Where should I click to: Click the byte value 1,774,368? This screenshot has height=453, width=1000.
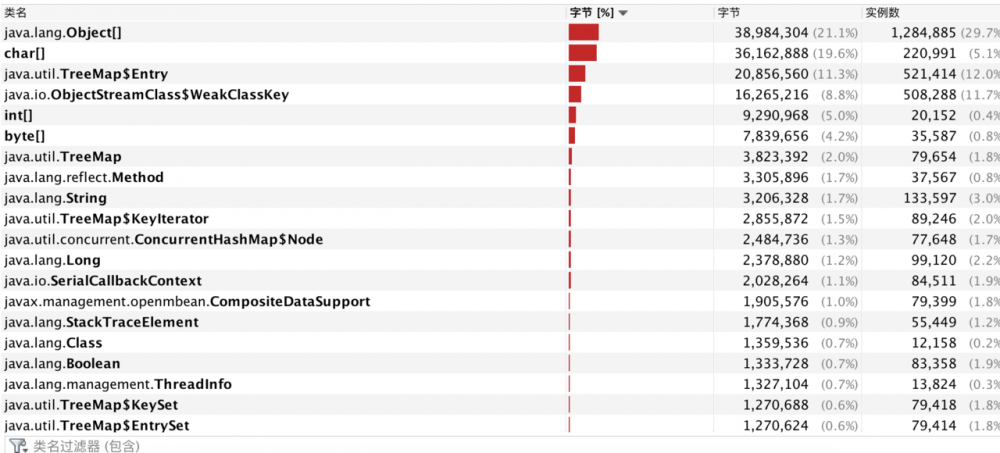tap(776, 322)
